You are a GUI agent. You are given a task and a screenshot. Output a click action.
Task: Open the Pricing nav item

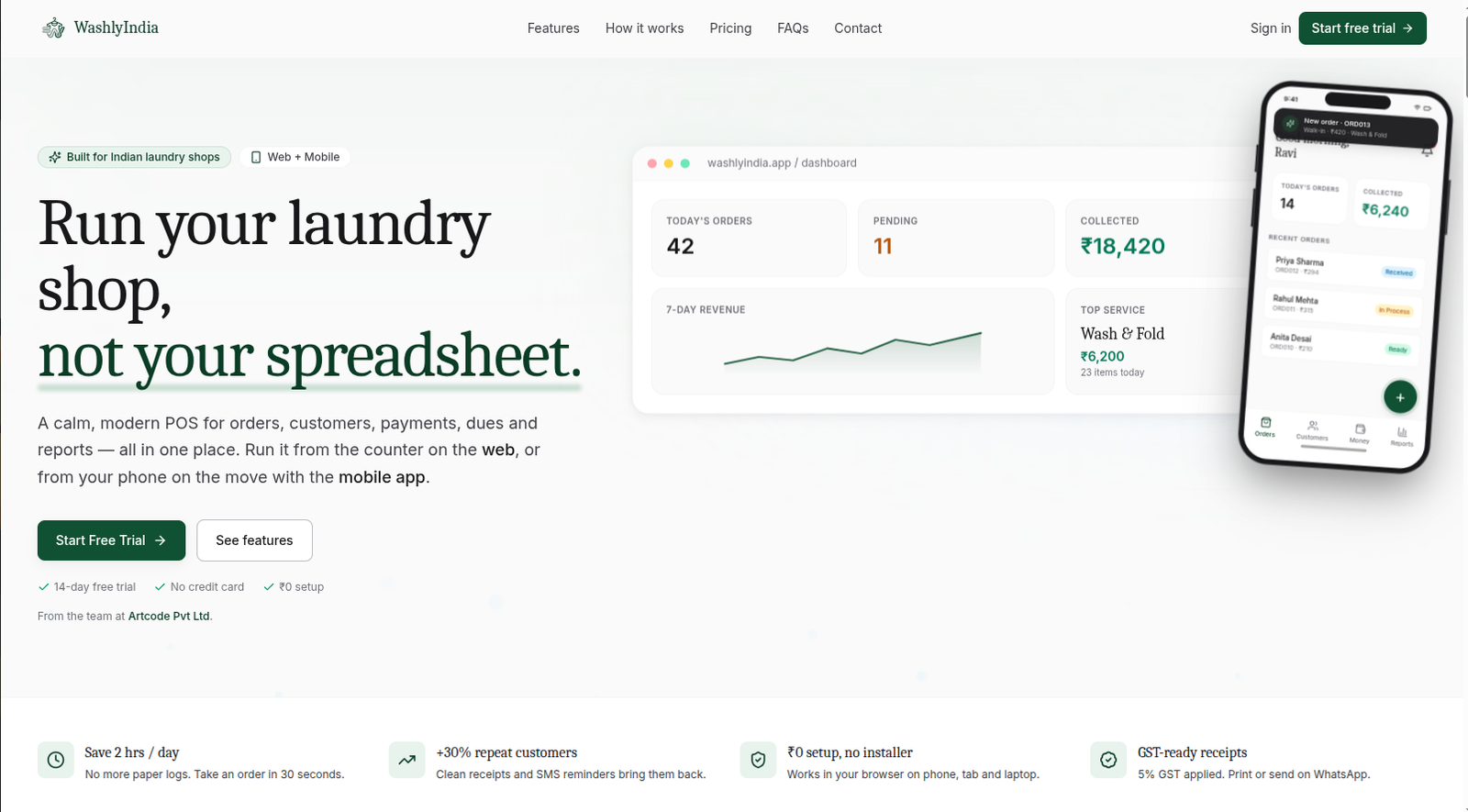[730, 28]
